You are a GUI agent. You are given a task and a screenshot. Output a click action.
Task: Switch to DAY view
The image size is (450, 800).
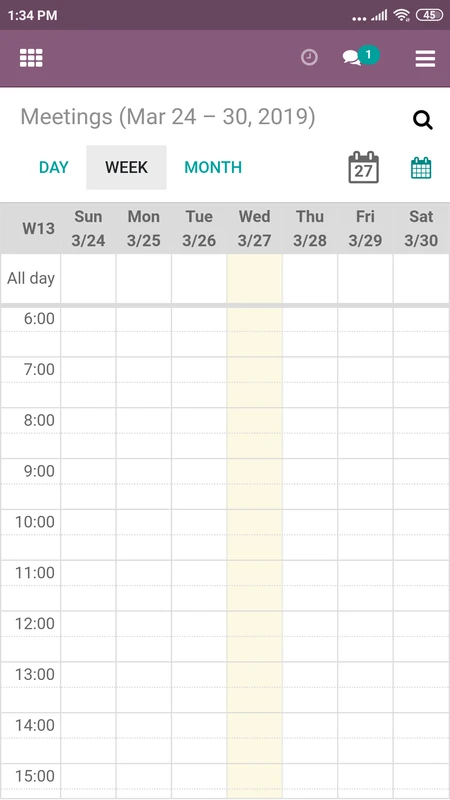[54, 167]
